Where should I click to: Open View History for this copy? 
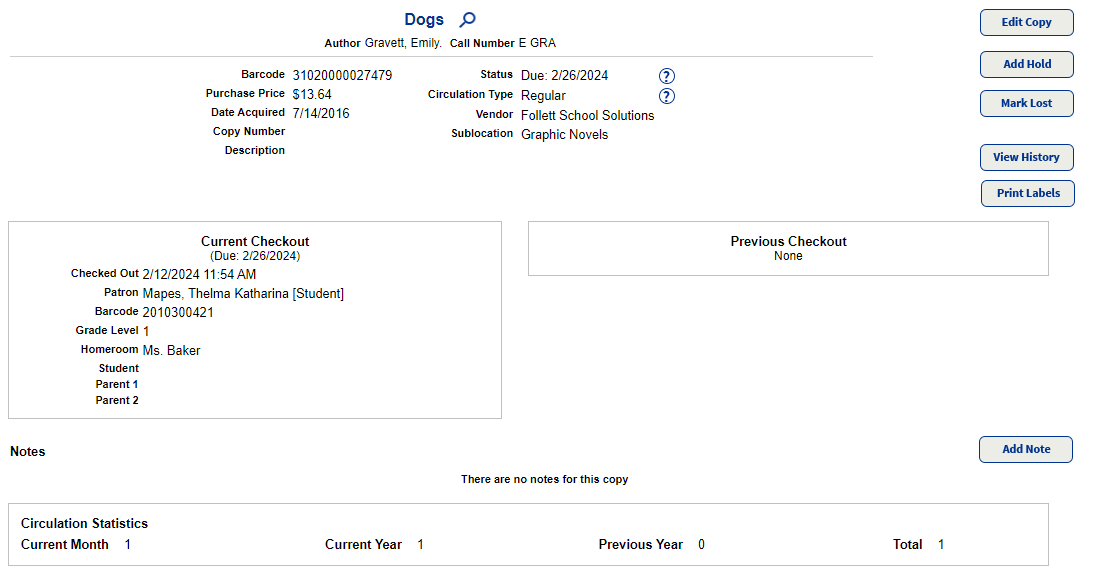click(1026, 157)
